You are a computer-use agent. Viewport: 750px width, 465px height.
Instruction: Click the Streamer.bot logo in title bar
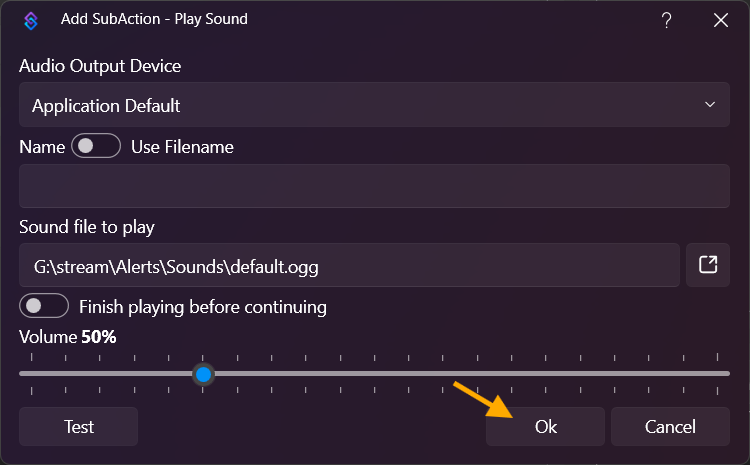tap(30, 20)
